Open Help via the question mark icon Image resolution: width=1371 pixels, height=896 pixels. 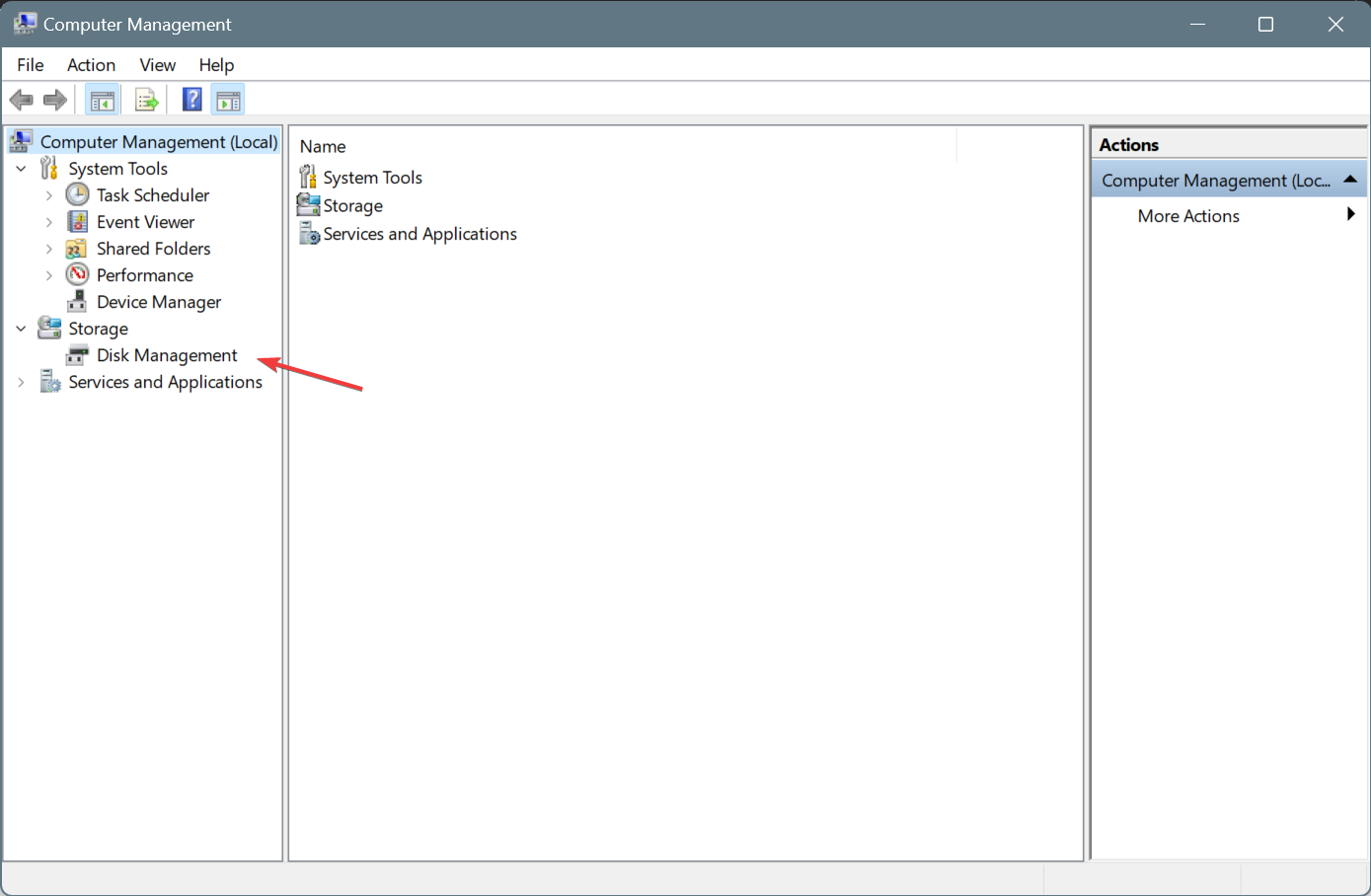pyautogui.click(x=192, y=100)
